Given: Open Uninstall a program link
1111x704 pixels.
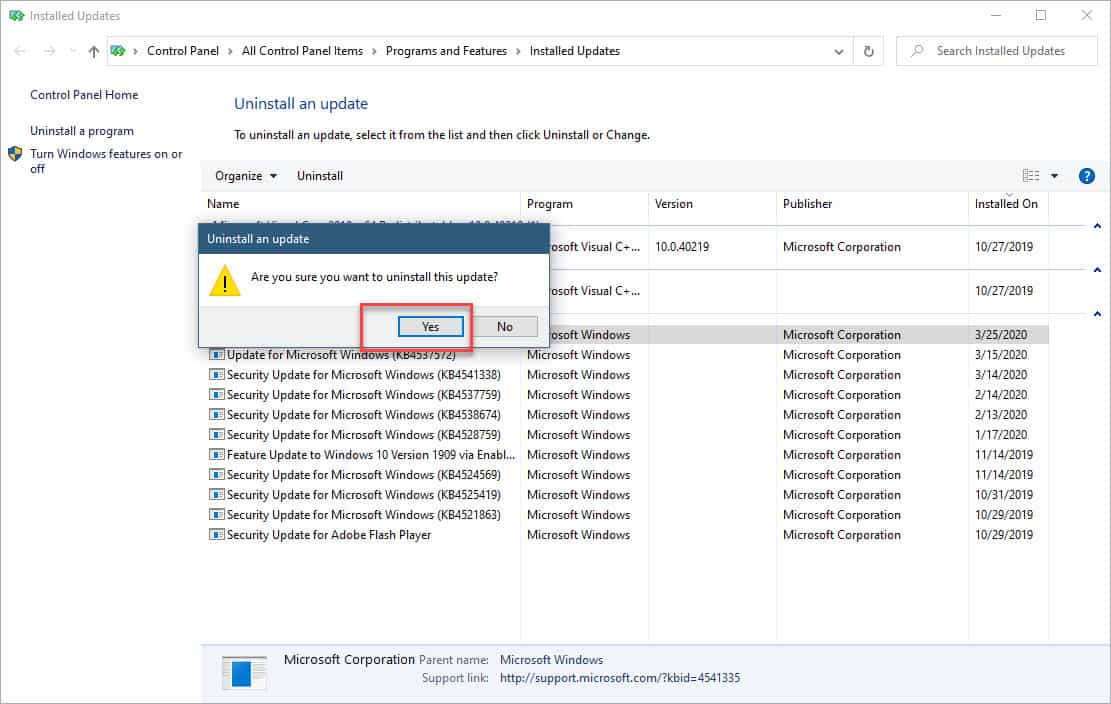Looking at the screenshot, I should pos(81,131).
